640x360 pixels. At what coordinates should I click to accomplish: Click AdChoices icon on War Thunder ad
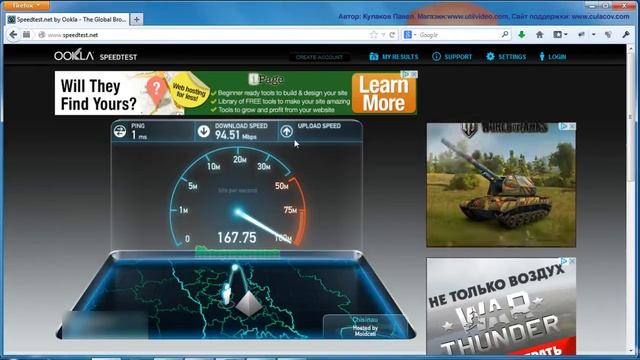pos(564,261)
